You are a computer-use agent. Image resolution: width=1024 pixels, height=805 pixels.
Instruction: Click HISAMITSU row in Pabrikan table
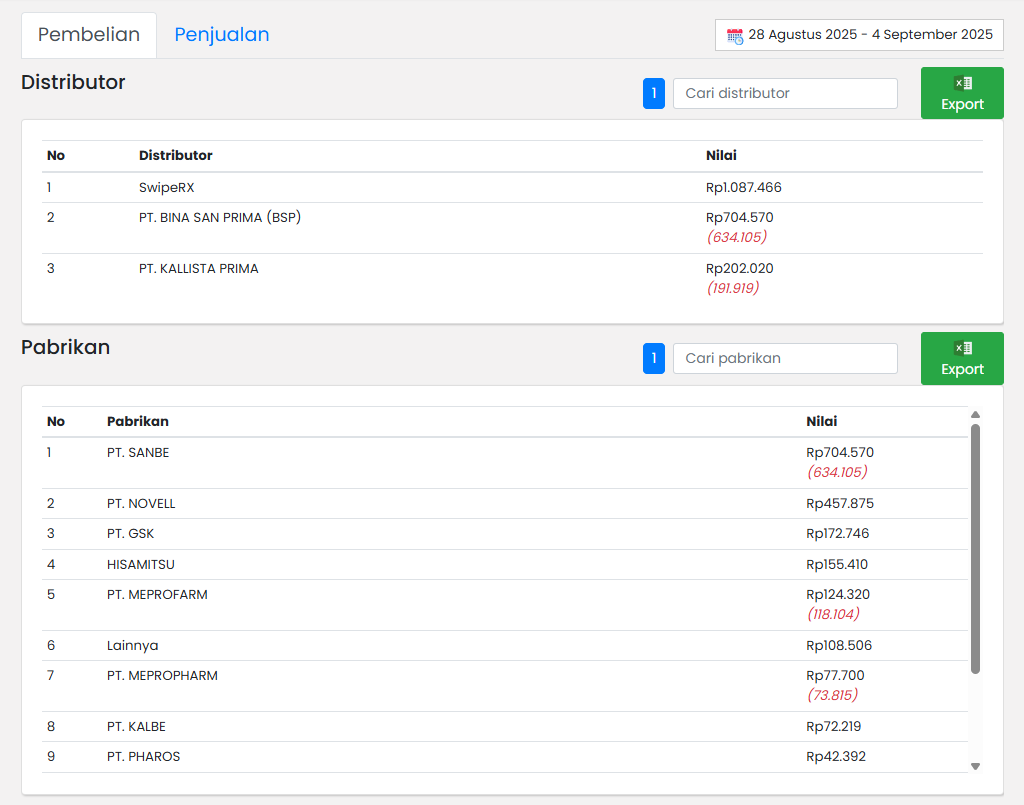(140, 565)
